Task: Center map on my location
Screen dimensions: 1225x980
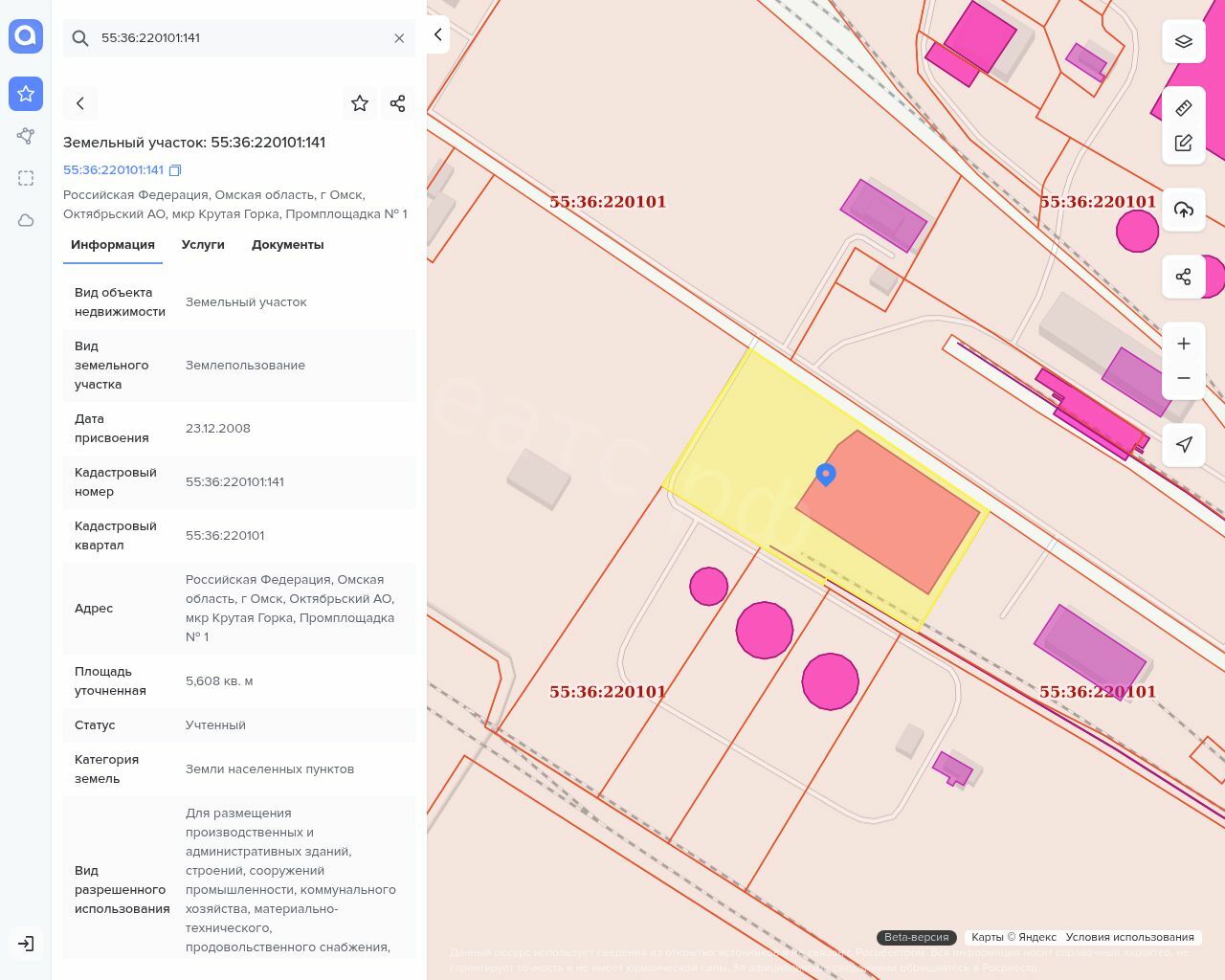Action: (1184, 445)
